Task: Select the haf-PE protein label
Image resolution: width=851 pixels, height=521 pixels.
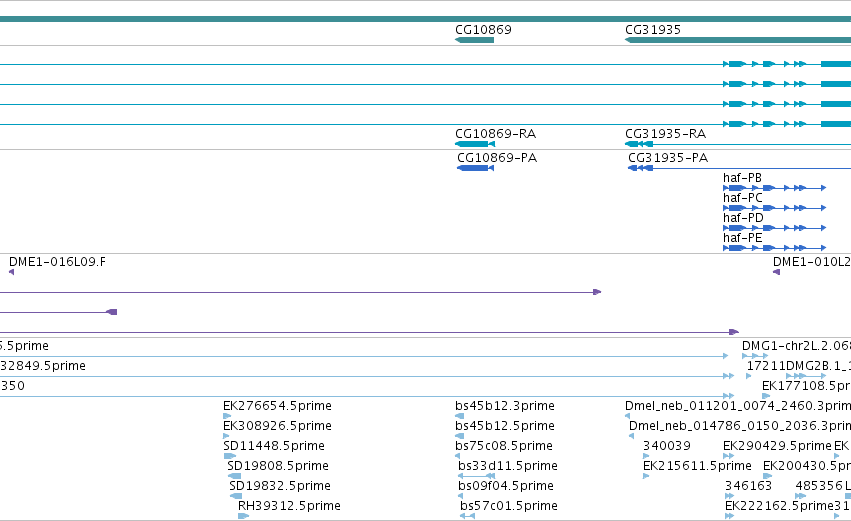Action: pos(742,238)
